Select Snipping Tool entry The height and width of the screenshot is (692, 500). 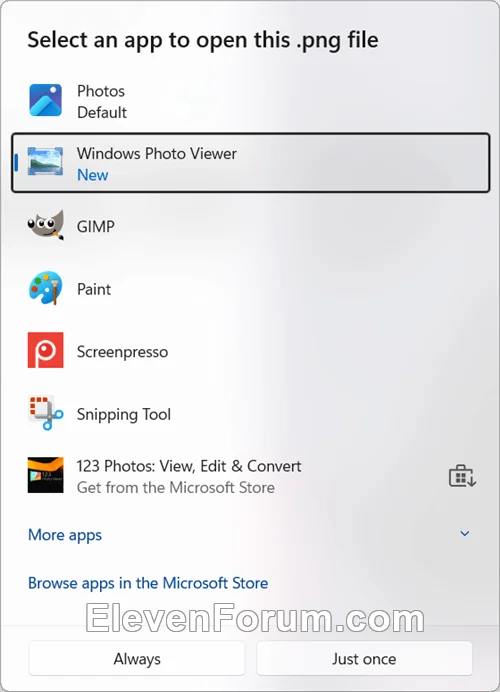(x=250, y=414)
